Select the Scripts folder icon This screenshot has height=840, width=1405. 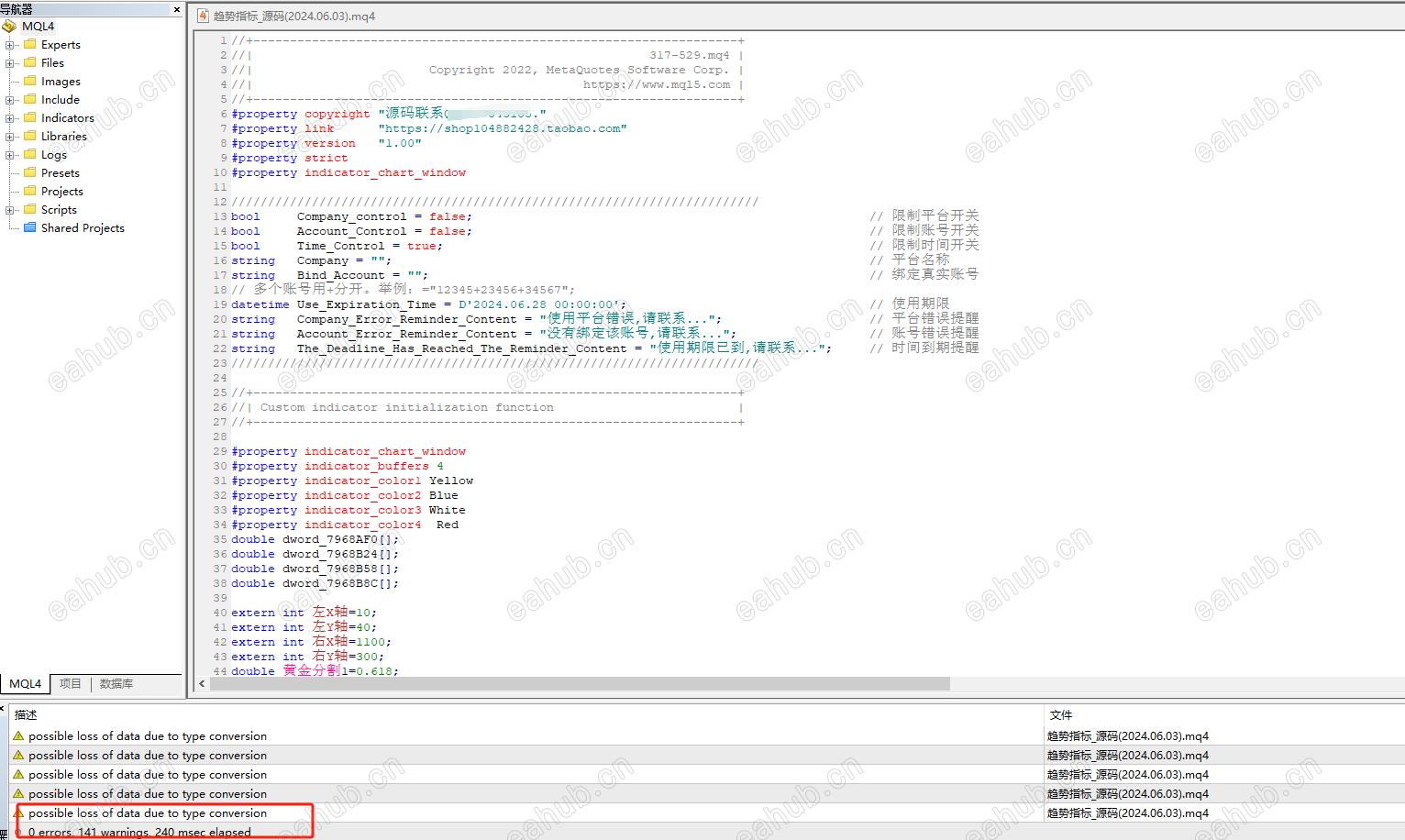pyautogui.click(x=30, y=209)
